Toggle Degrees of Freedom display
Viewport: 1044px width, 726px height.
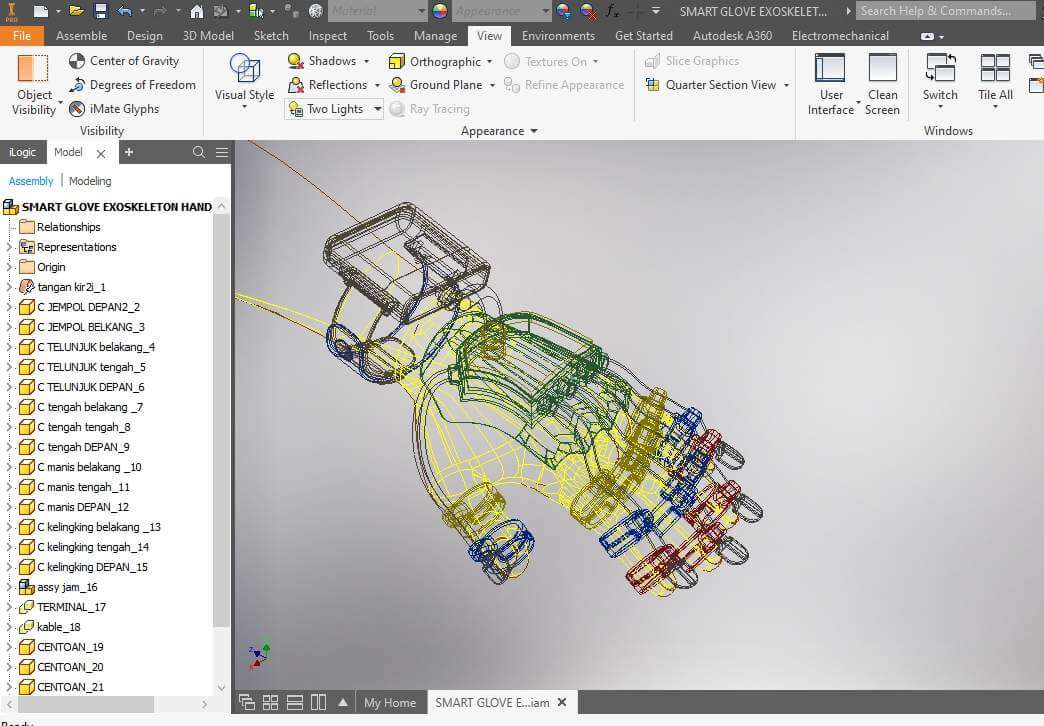[x=132, y=85]
